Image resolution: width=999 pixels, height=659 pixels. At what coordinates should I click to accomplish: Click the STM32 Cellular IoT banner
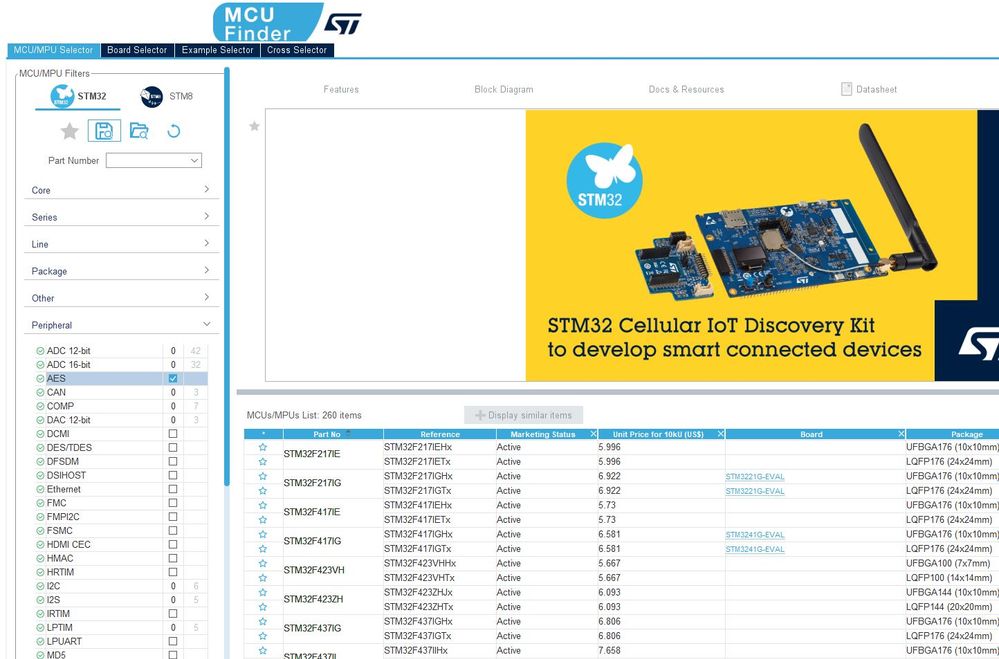click(762, 245)
